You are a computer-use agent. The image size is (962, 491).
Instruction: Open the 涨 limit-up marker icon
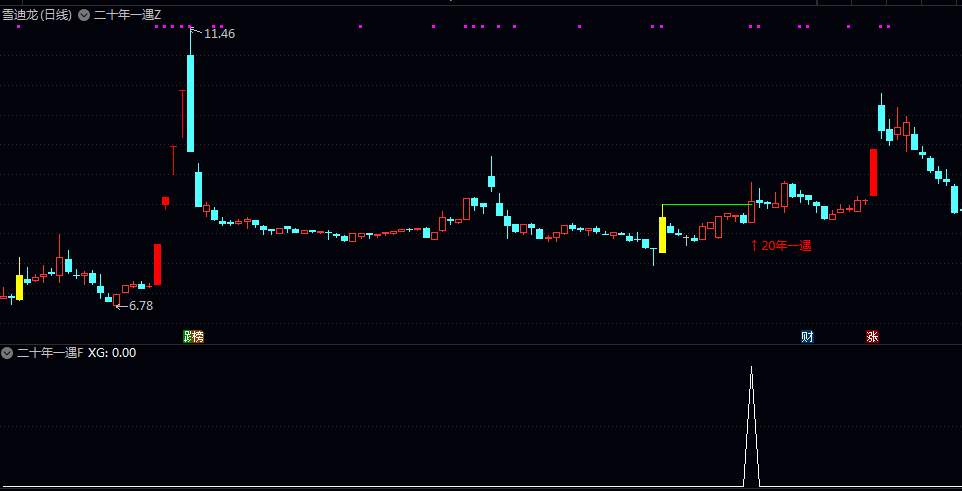tap(872, 336)
